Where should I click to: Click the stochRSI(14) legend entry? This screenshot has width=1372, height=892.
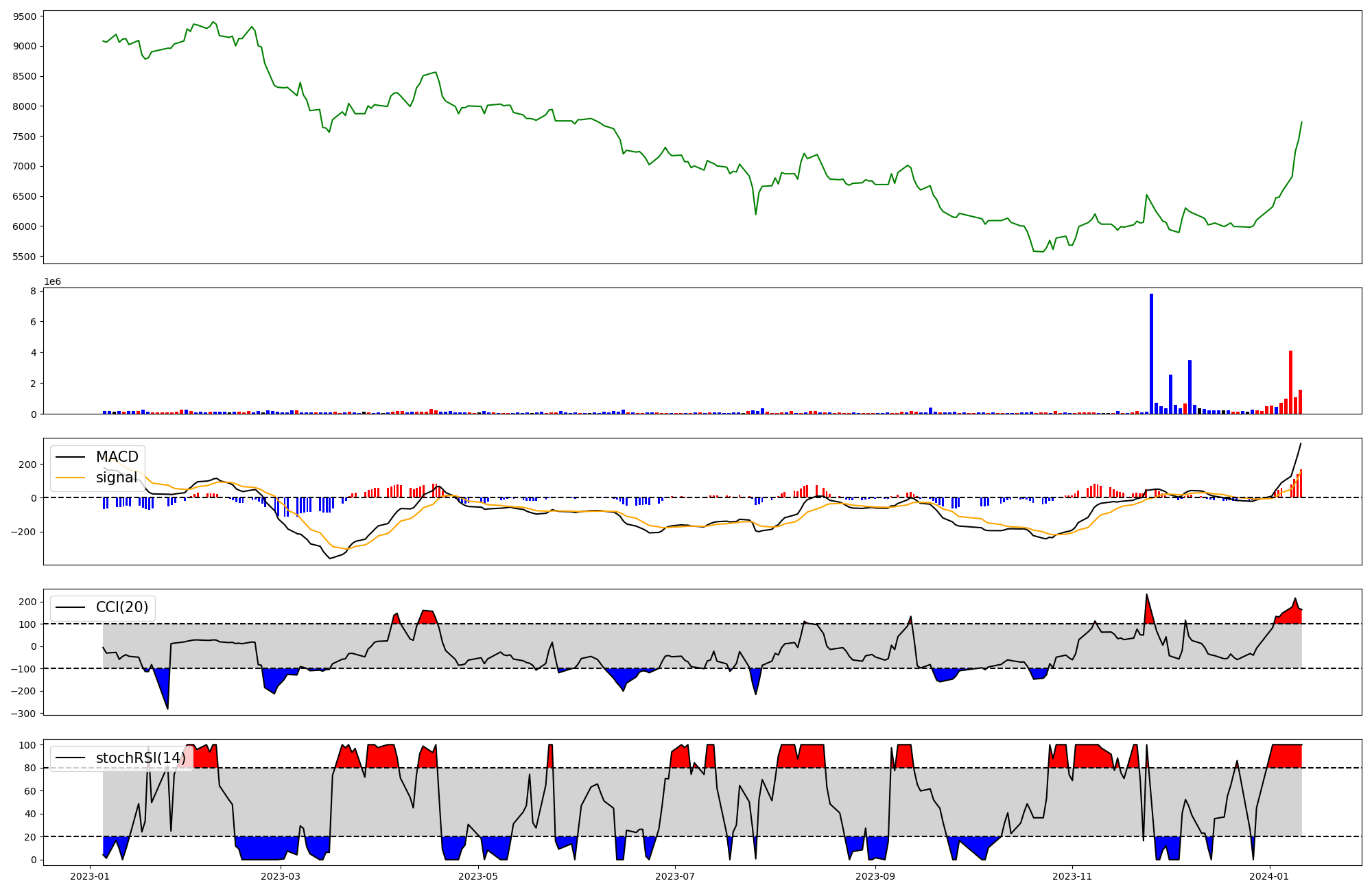pos(140,758)
